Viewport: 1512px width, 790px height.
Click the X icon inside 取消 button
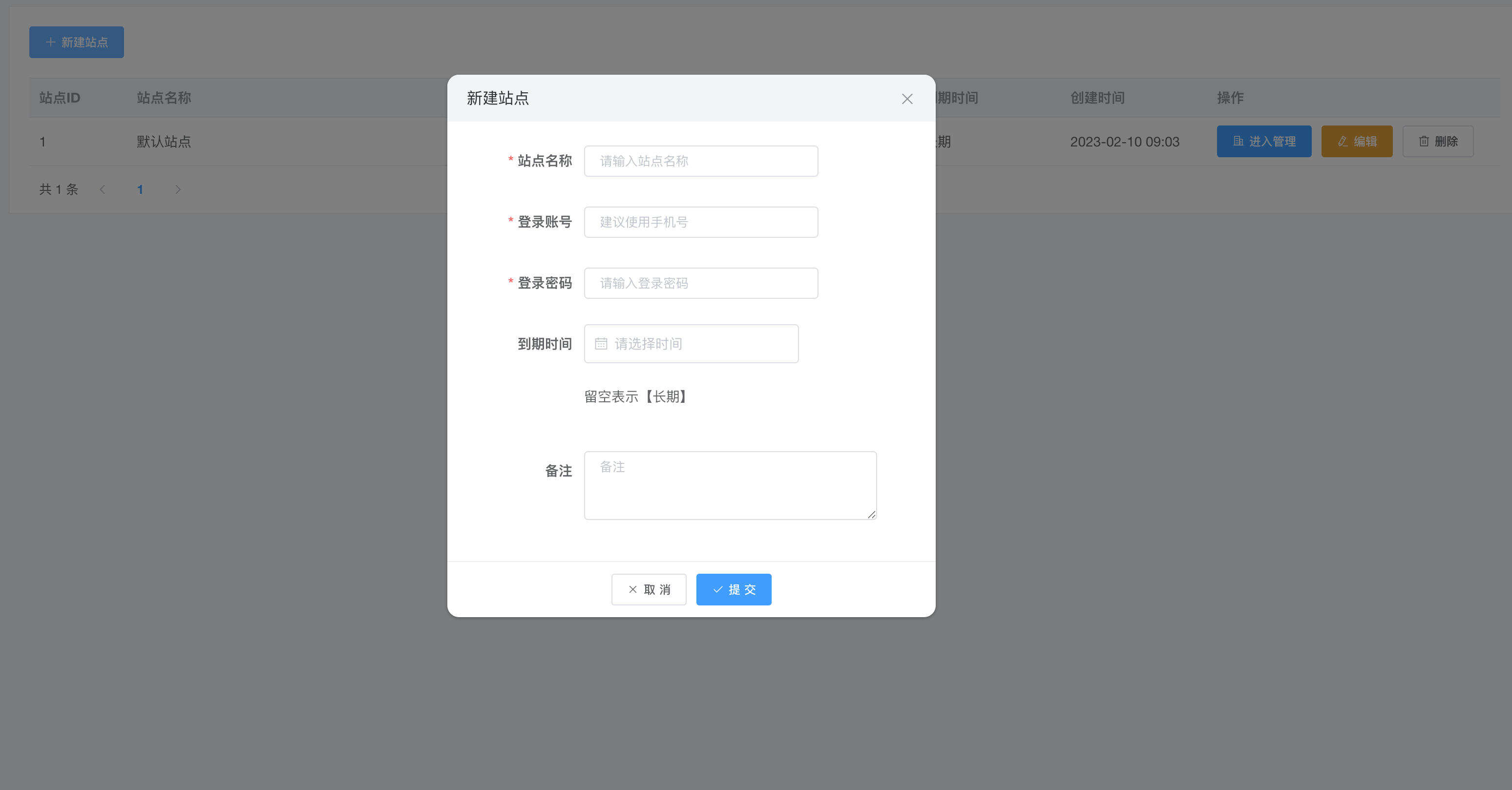(x=633, y=589)
